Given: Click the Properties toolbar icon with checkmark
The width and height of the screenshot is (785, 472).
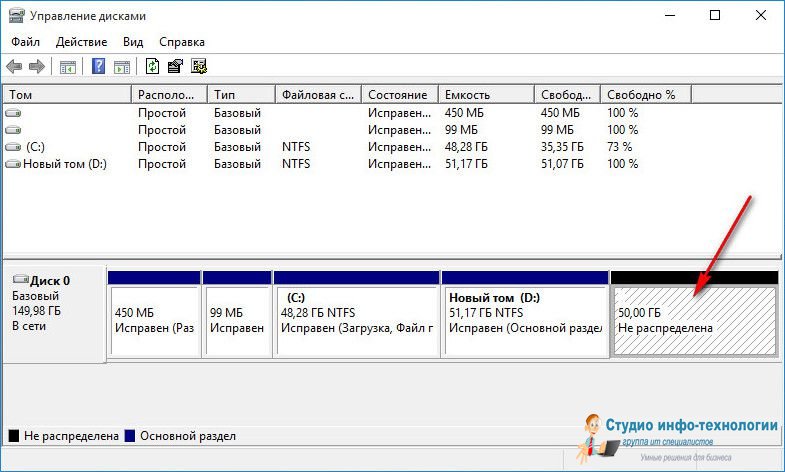Looking at the screenshot, I should click(175, 67).
